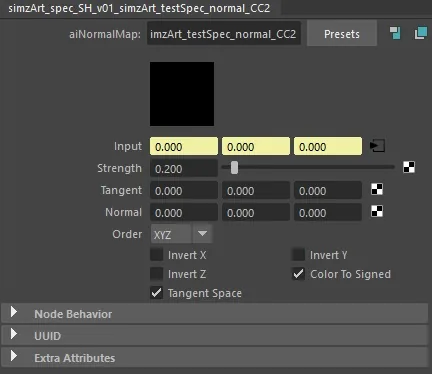Open the Order XYZ dropdown

(181, 234)
